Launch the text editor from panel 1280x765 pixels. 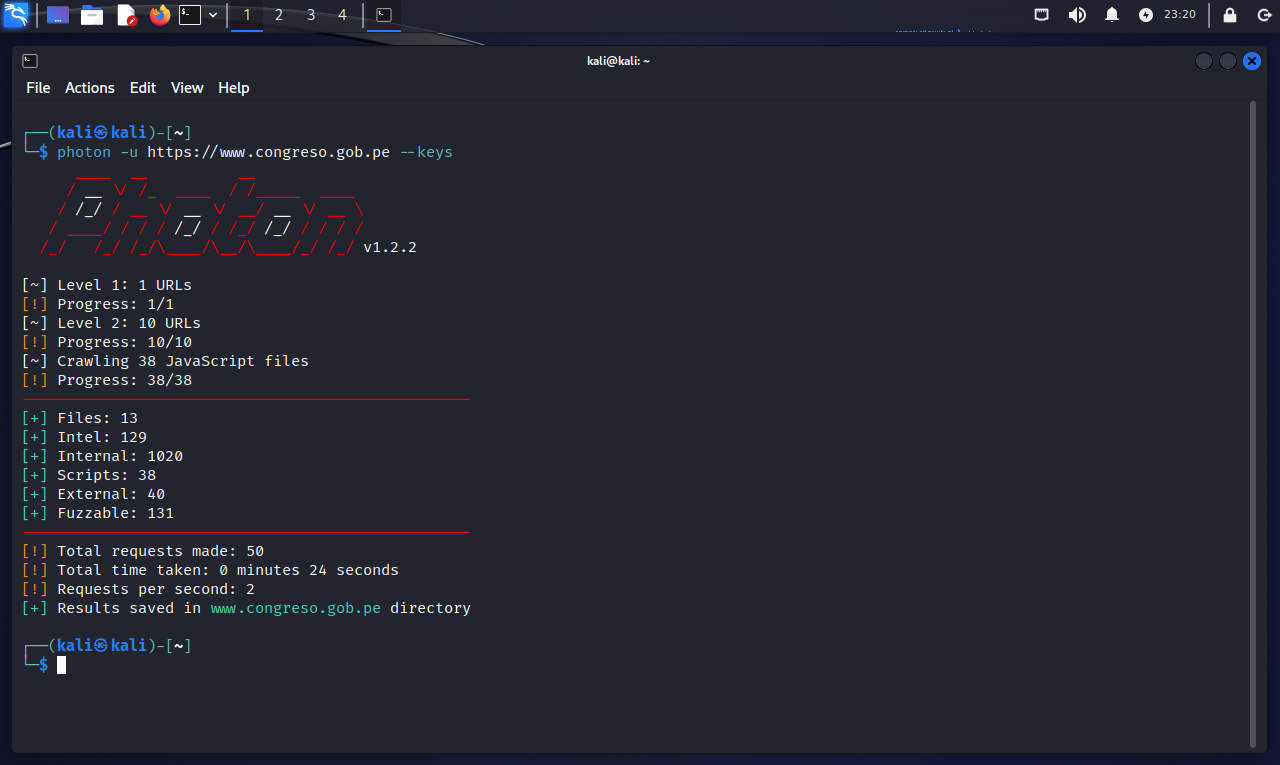(x=126, y=15)
